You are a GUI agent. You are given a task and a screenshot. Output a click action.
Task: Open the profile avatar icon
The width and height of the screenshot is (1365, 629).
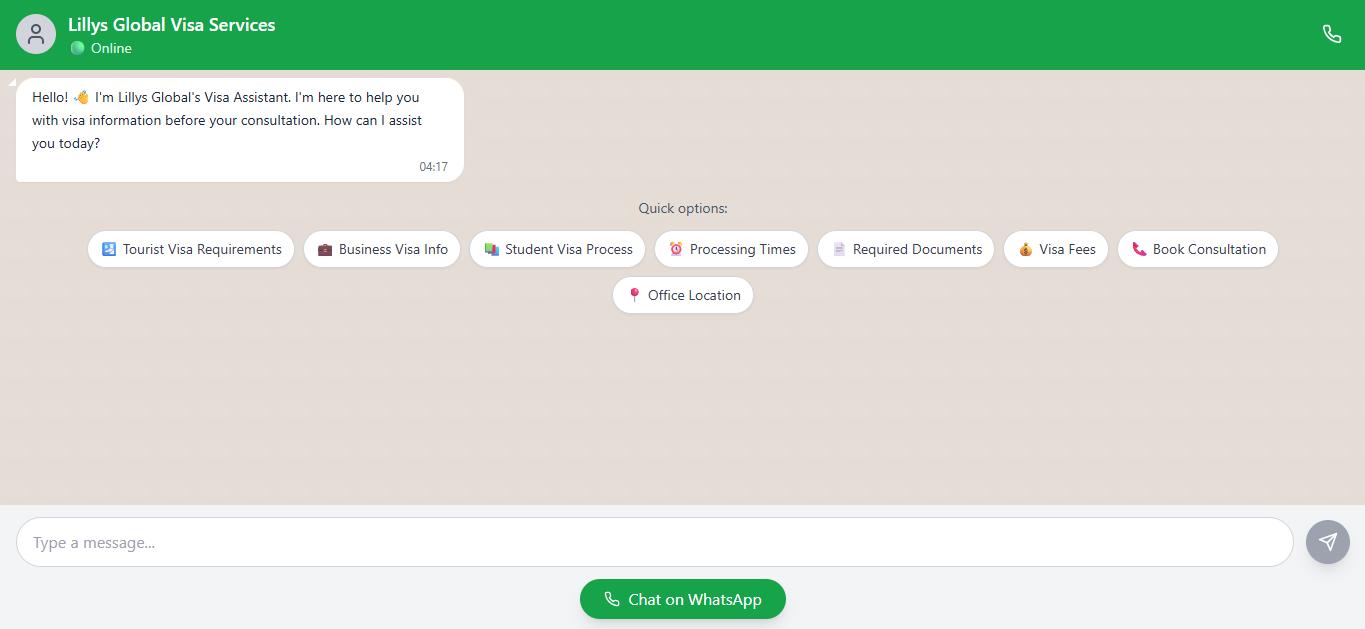click(36, 34)
